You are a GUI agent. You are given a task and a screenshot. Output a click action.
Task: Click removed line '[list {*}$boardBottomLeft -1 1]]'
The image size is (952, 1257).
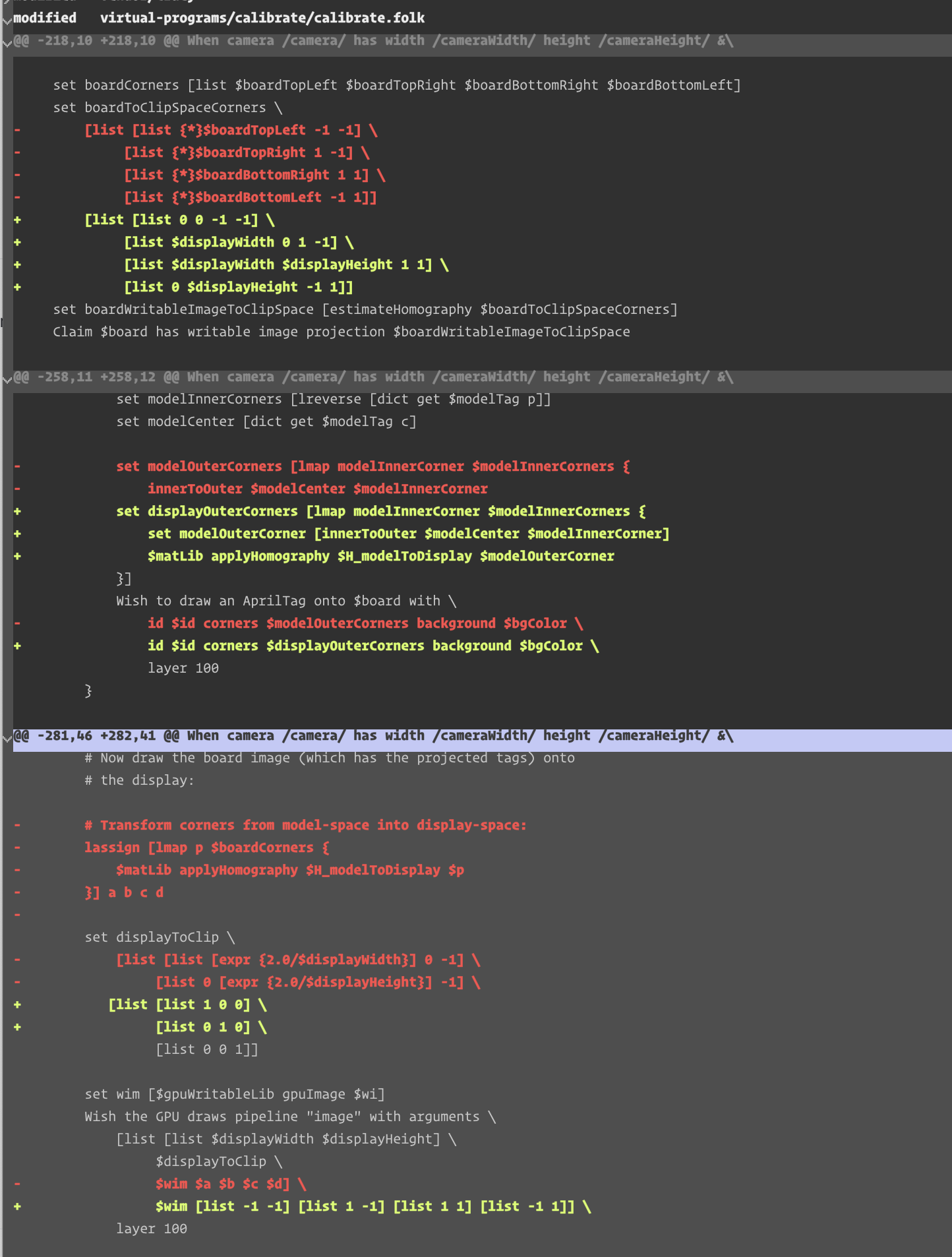click(251, 198)
